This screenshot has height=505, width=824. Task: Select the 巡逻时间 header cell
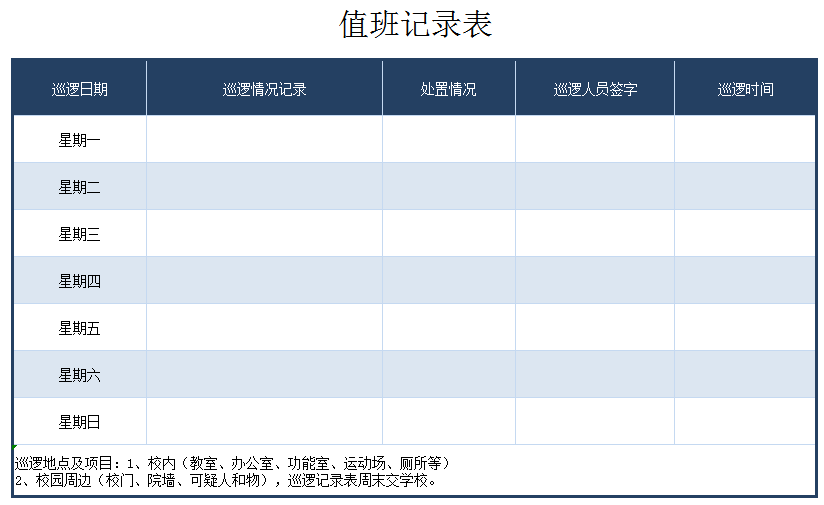(x=745, y=89)
